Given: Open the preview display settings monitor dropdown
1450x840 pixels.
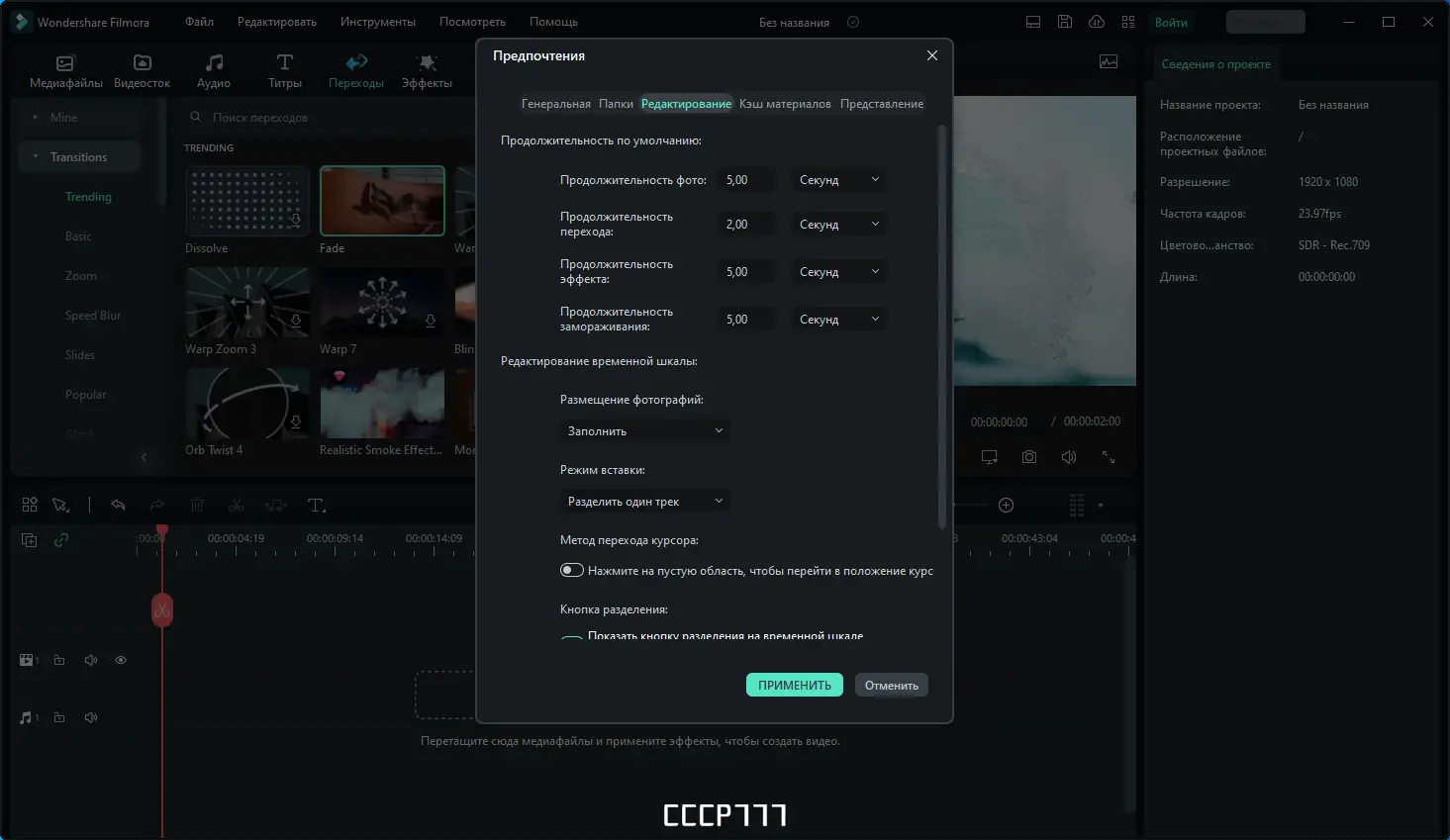Looking at the screenshot, I should coord(990,457).
